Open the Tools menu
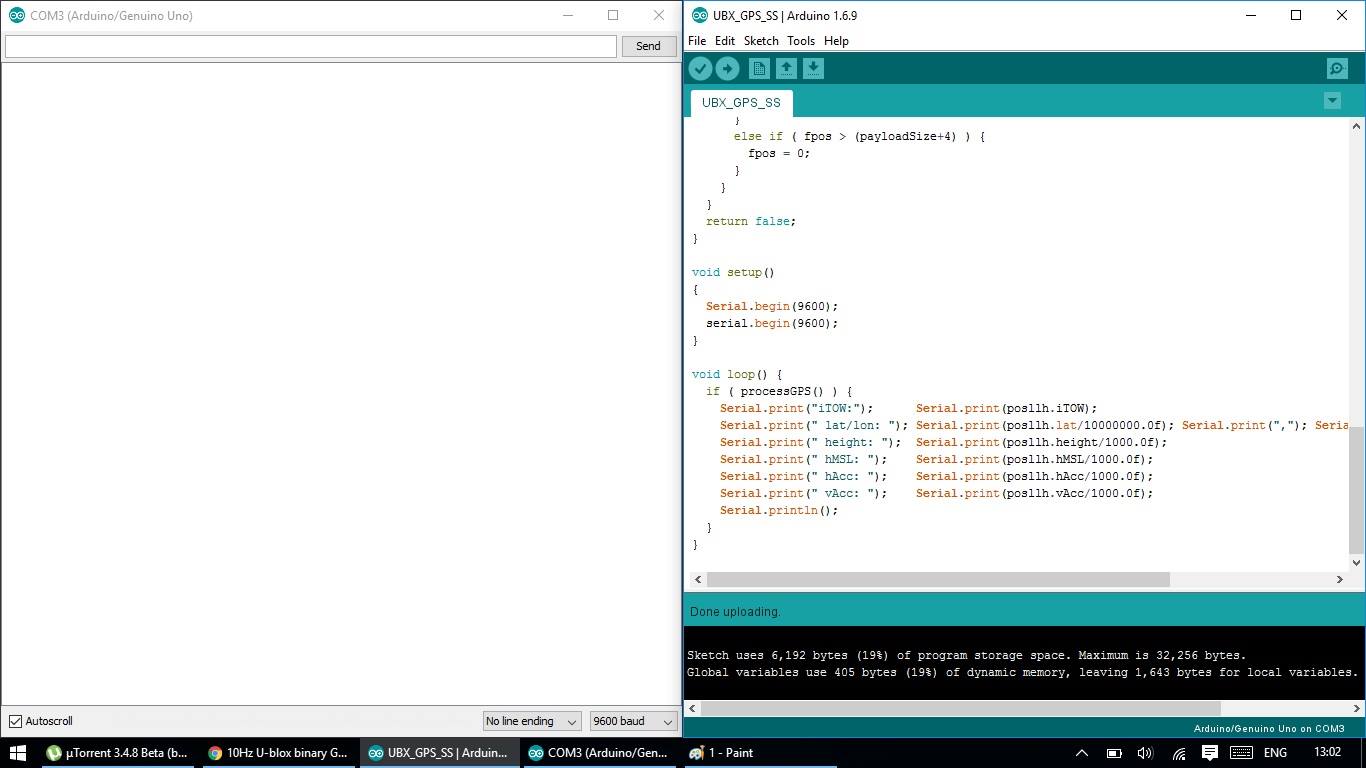 tap(801, 41)
